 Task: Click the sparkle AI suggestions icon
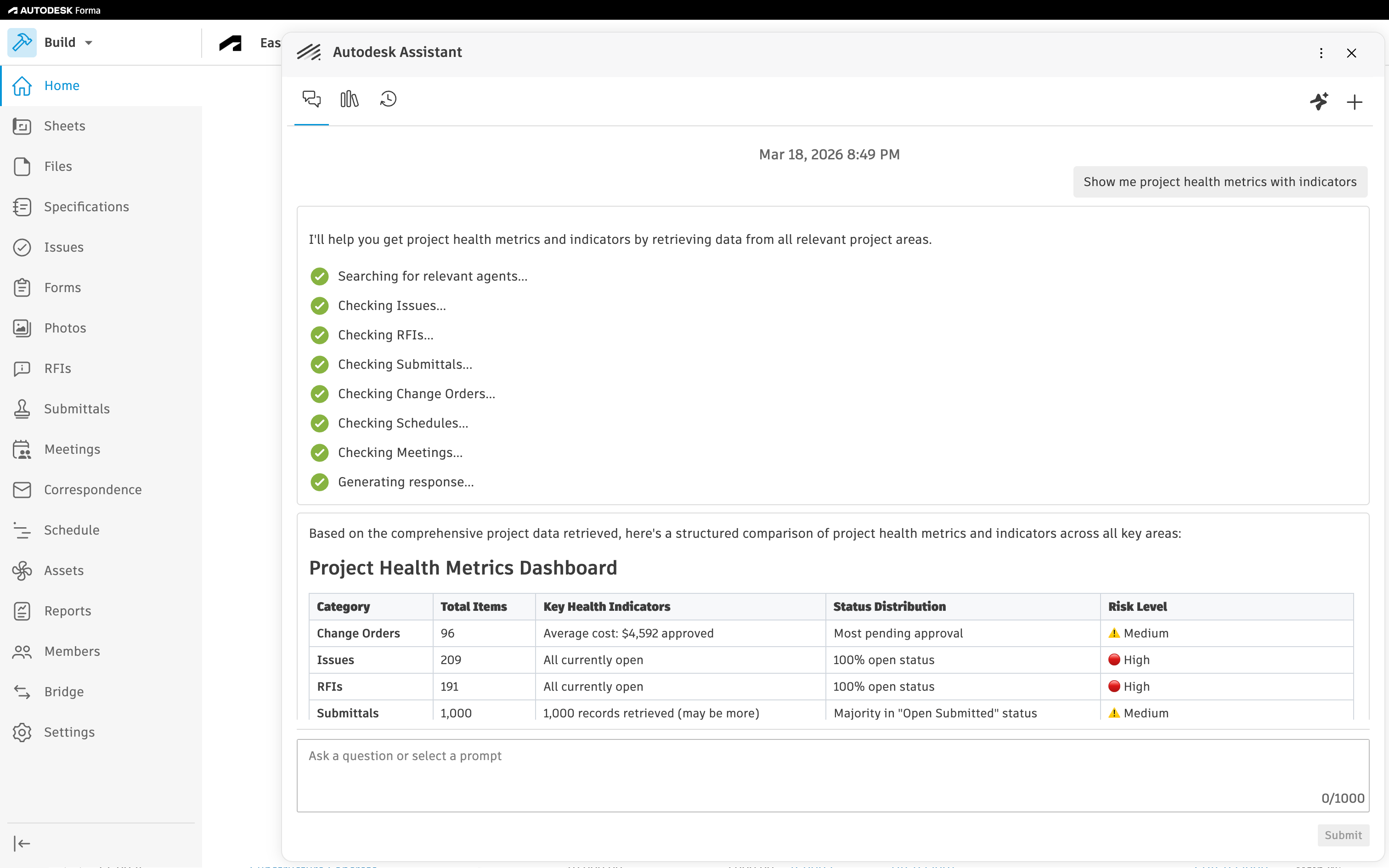coord(1319,101)
